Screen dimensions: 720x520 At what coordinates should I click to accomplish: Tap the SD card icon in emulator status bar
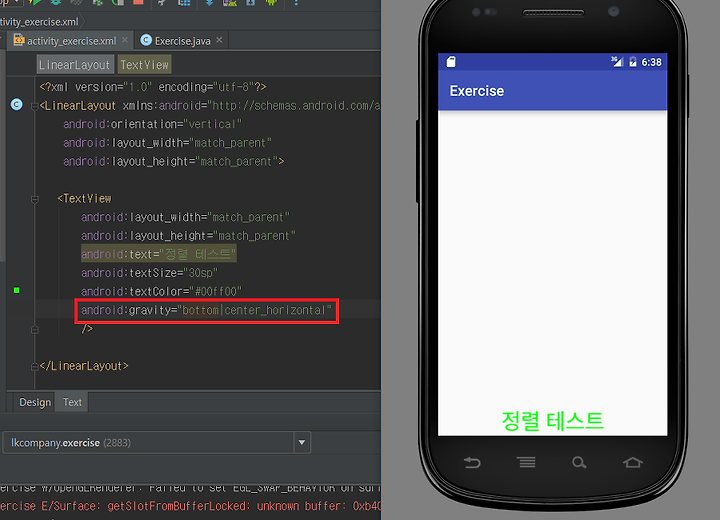click(x=451, y=62)
